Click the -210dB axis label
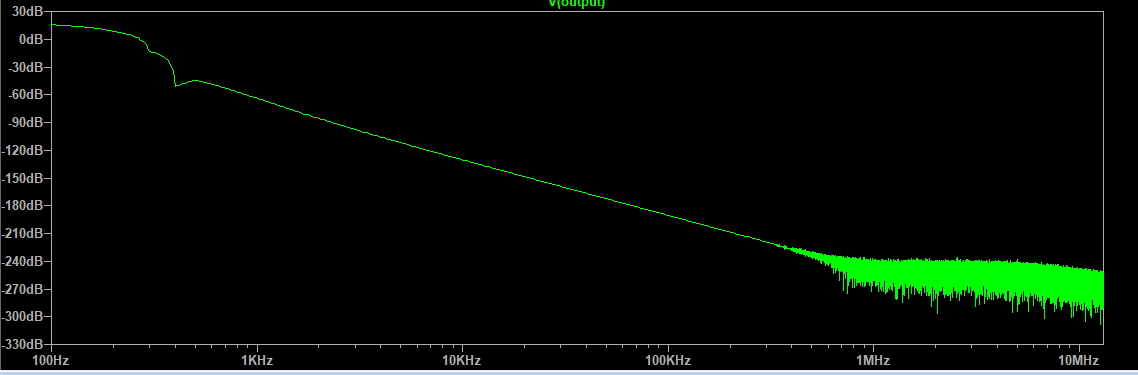1138x375 pixels. (x=22, y=234)
